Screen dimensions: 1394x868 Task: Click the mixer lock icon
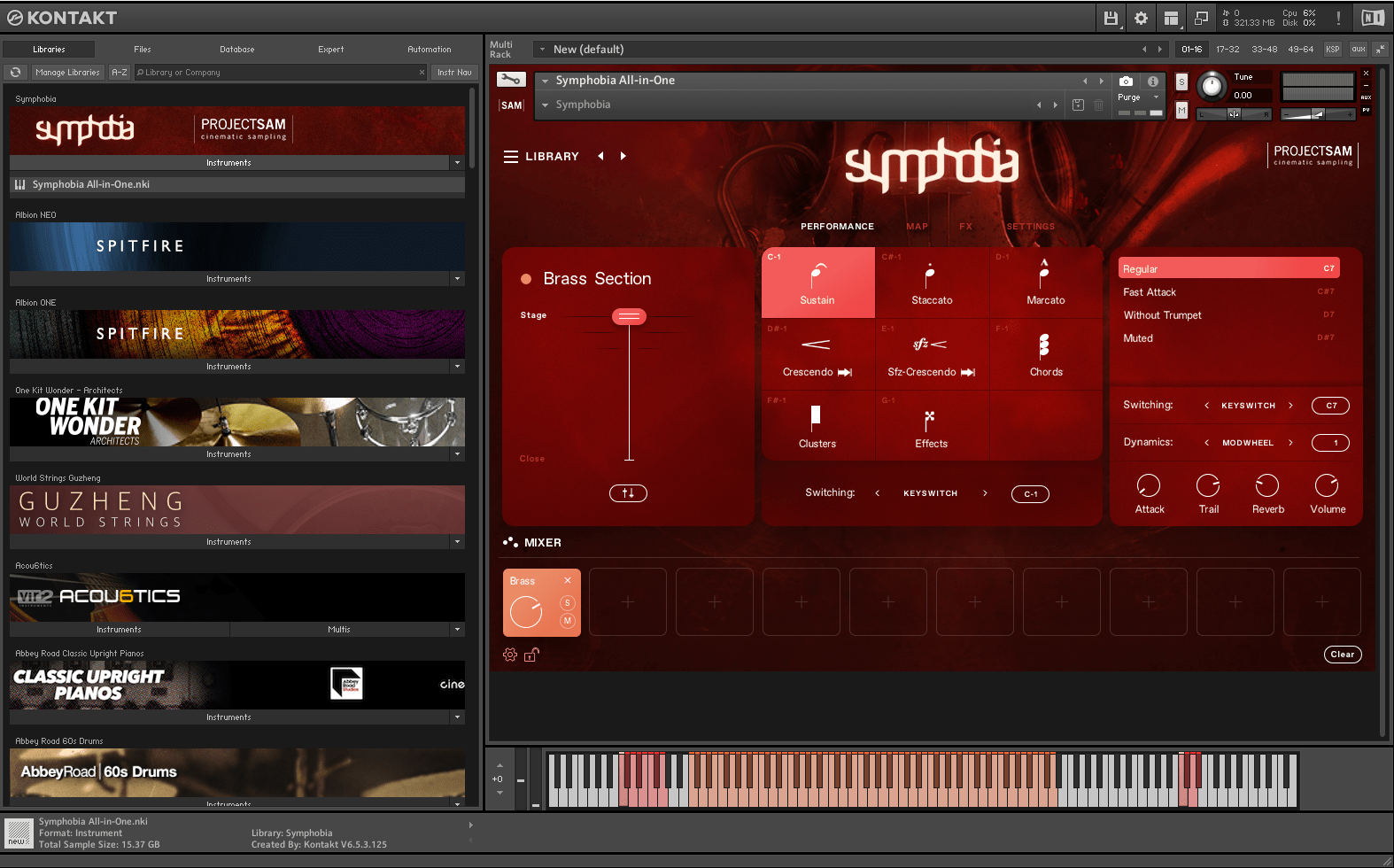[531, 655]
